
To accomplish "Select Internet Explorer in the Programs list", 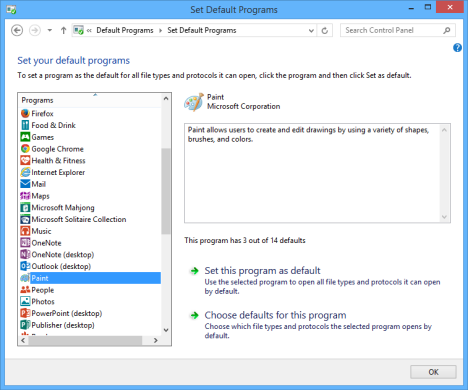I will 58,172.
